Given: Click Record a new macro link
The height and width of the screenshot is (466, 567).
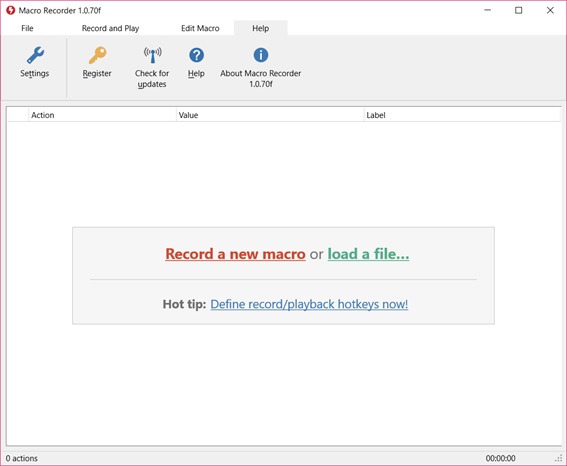Looking at the screenshot, I should pyautogui.click(x=235, y=254).
